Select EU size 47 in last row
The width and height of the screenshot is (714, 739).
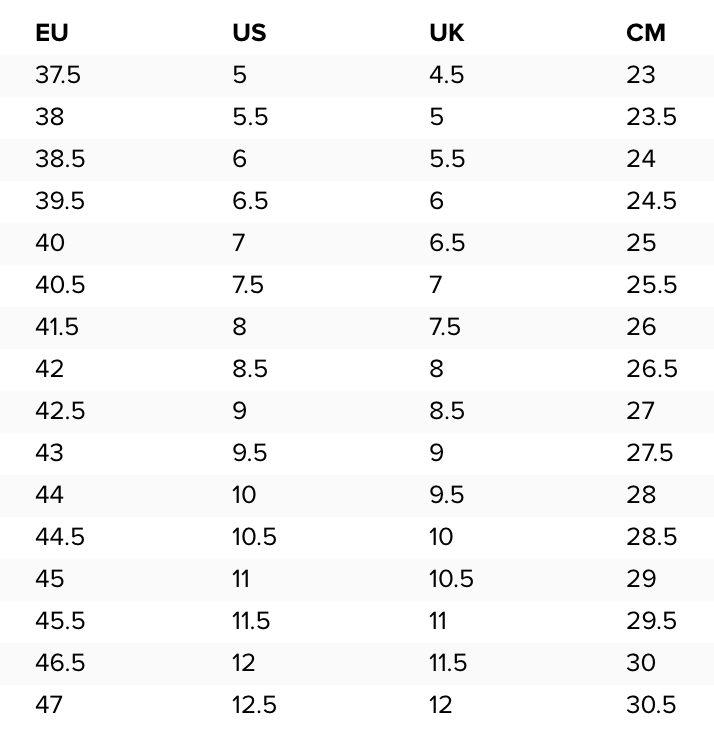pos(48,705)
